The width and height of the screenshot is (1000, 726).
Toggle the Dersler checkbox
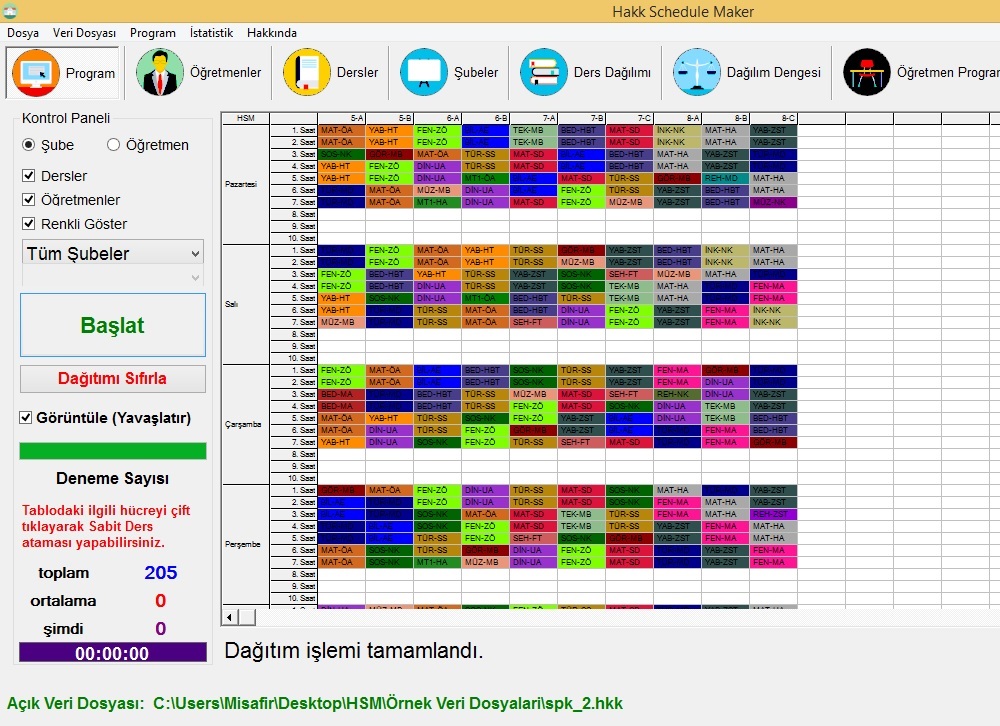(x=28, y=175)
